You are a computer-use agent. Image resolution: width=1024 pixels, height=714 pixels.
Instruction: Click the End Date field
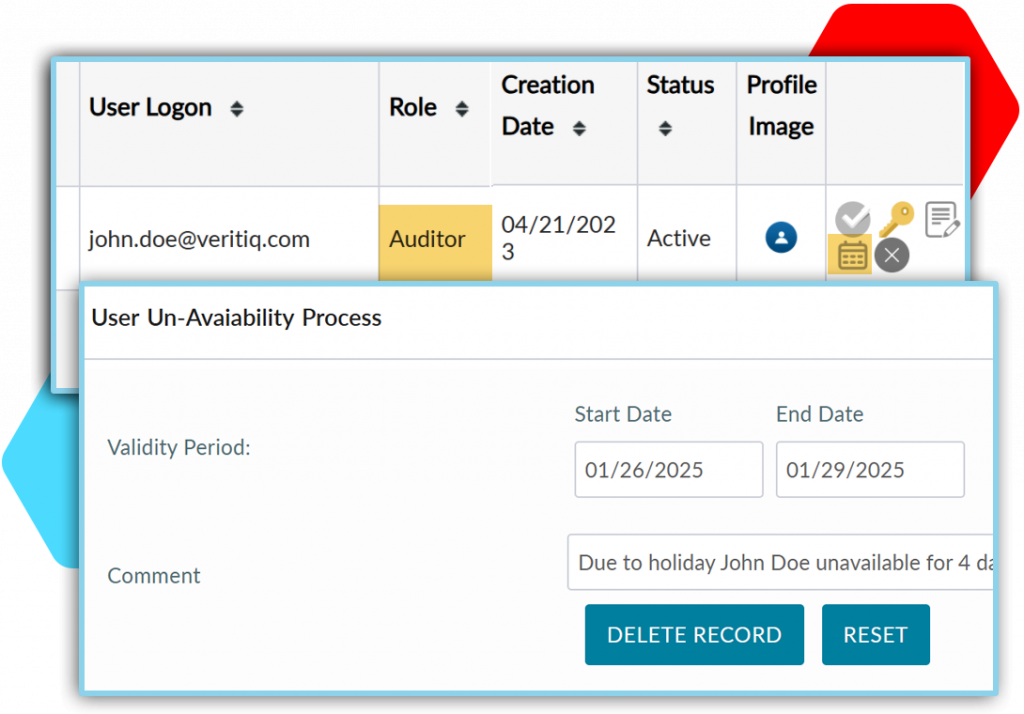coord(870,470)
